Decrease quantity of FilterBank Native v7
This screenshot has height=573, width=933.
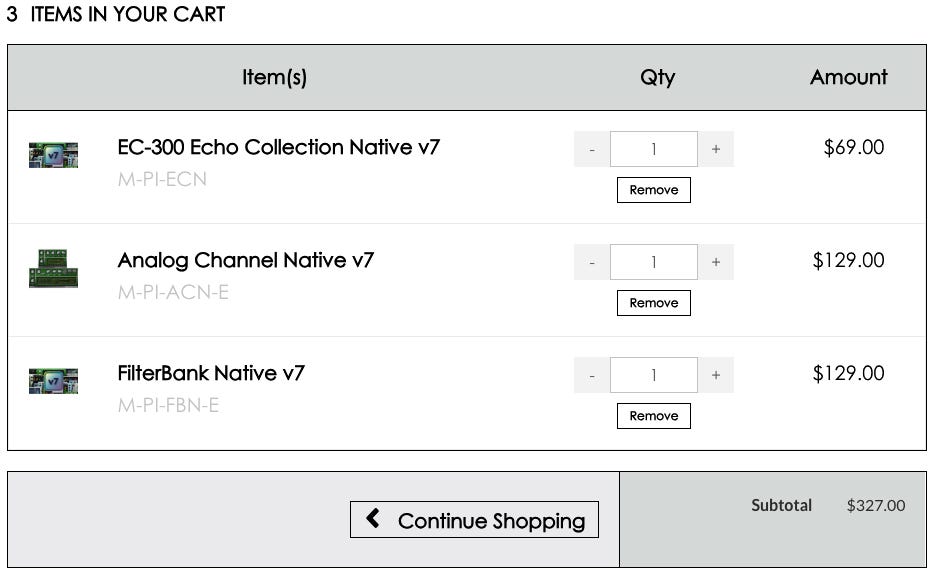592,375
